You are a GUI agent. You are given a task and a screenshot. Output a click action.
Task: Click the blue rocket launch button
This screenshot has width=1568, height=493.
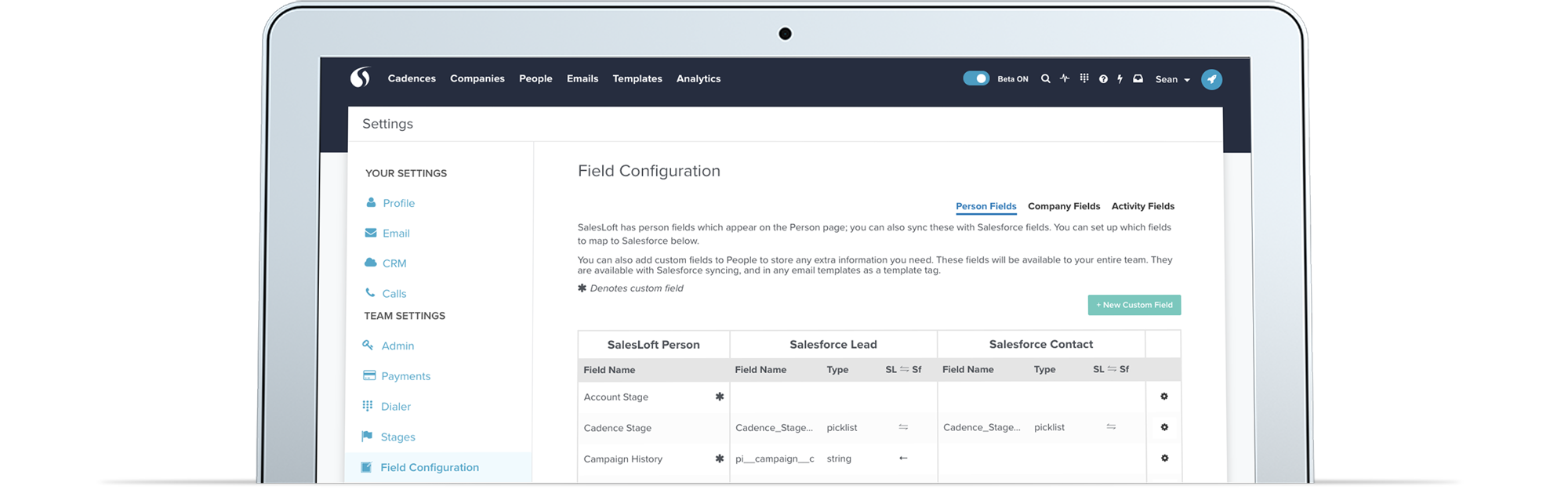pyautogui.click(x=1211, y=79)
